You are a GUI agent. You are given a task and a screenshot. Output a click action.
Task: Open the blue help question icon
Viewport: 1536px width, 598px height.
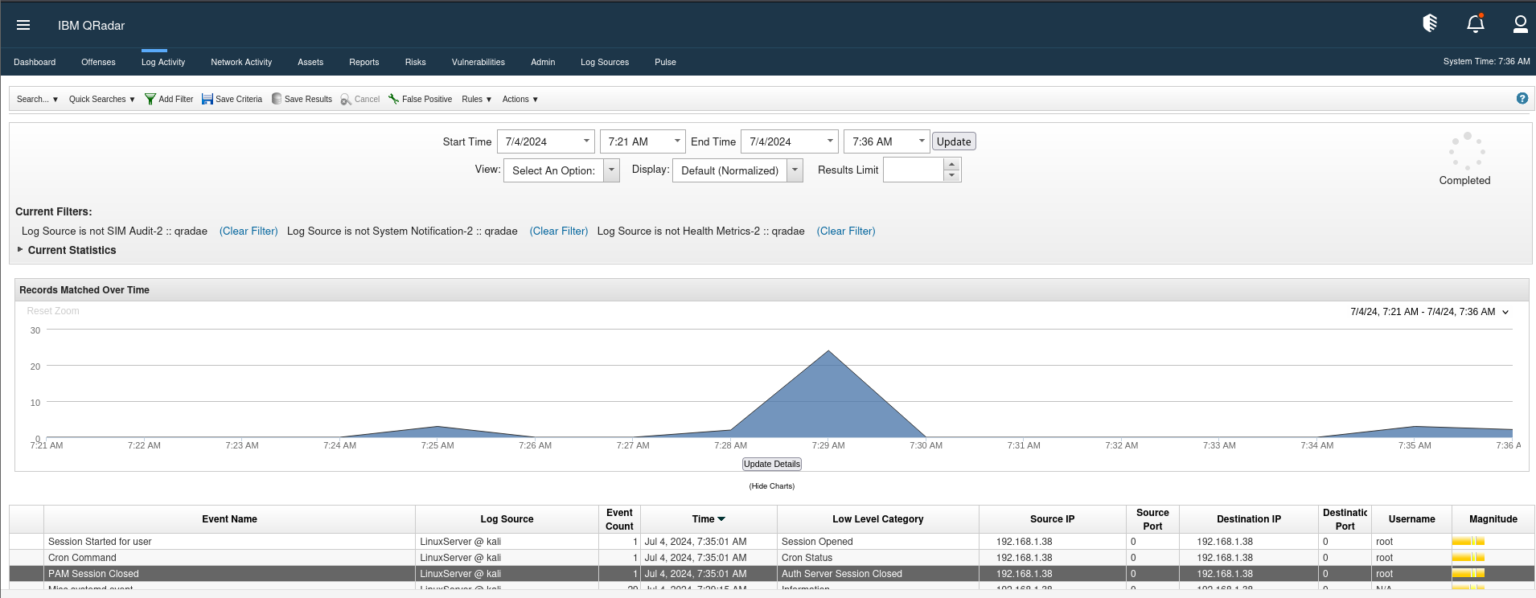(x=1522, y=98)
